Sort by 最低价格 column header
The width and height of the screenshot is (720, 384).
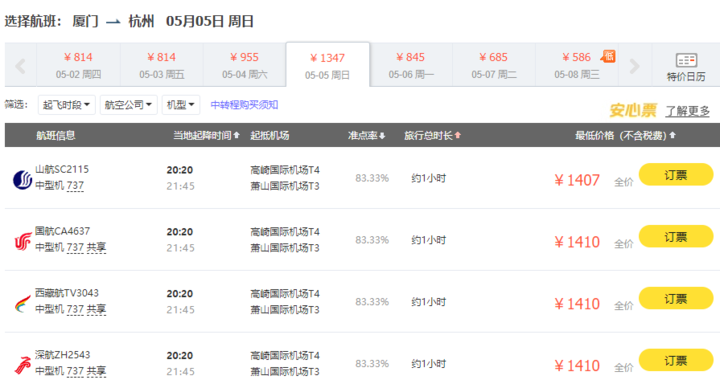click(625, 136)
